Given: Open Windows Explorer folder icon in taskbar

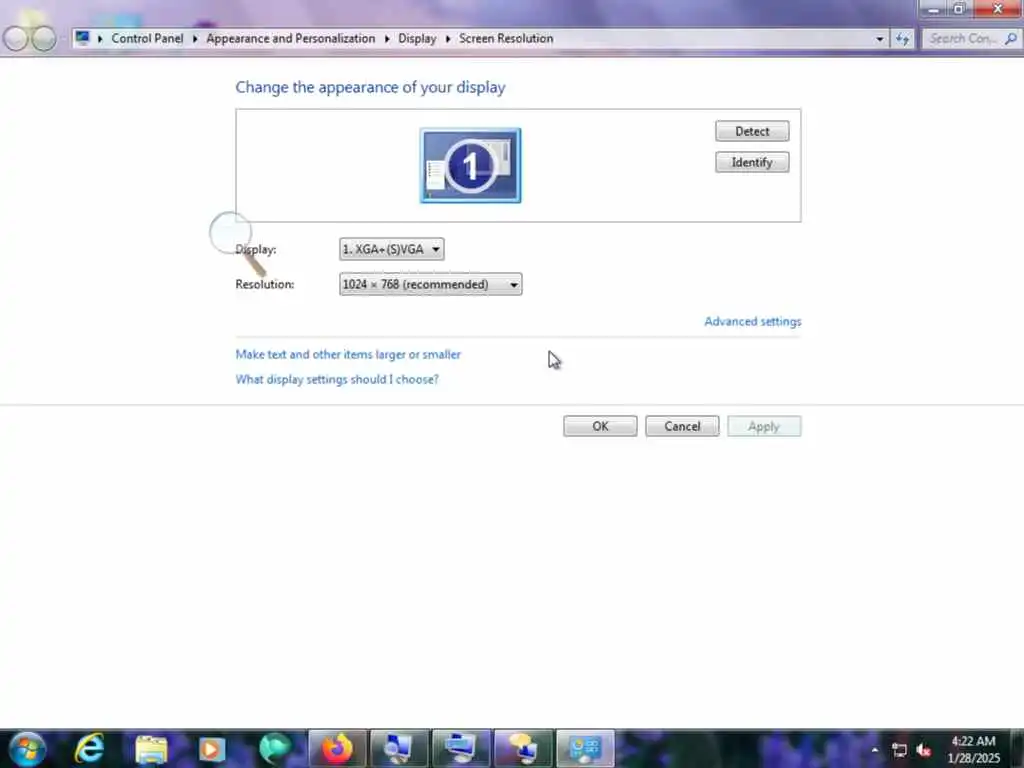Looking at the screenshot, I should pos(152,750).
